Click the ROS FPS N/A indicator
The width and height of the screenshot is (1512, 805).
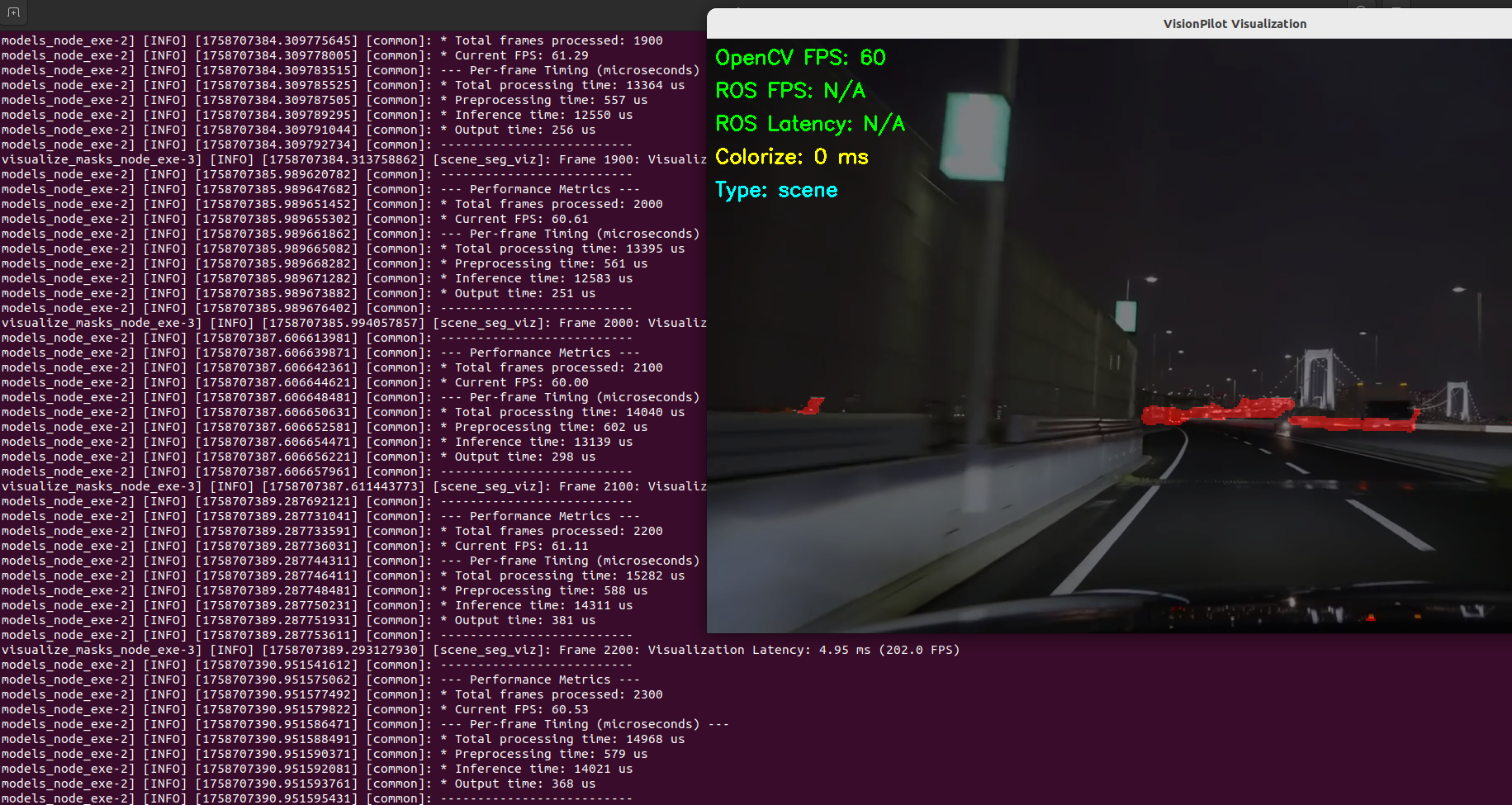pyautogui.click(x=790, y=91)
